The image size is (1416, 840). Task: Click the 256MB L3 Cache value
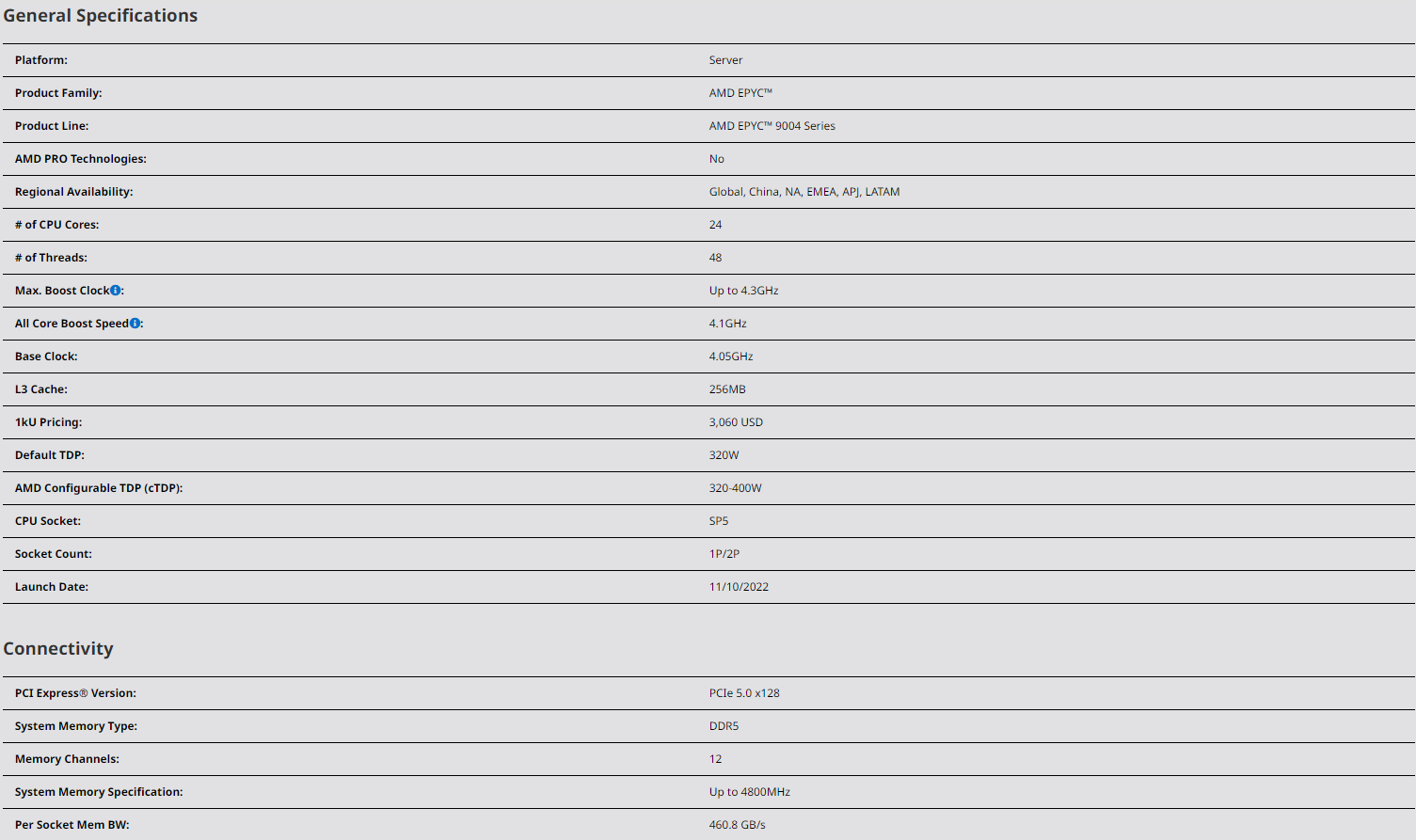[727, 389]
